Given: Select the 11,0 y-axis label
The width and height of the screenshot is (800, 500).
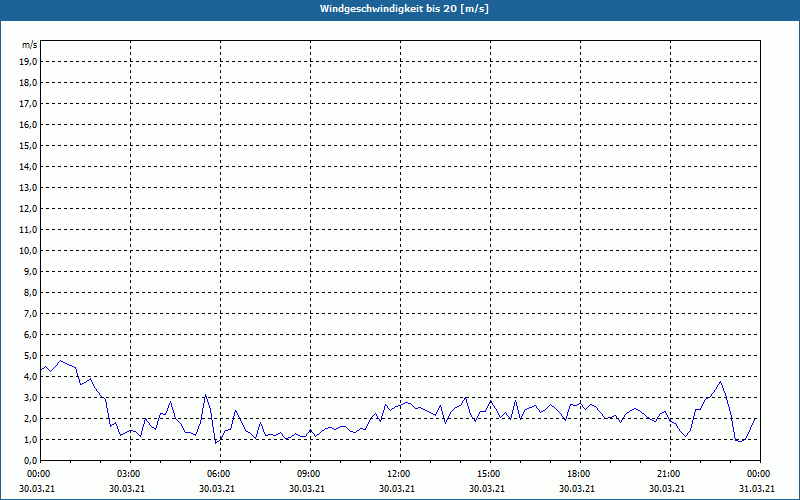Looking at the screenshot, I should pyautogui.click(x=28, y=230).
